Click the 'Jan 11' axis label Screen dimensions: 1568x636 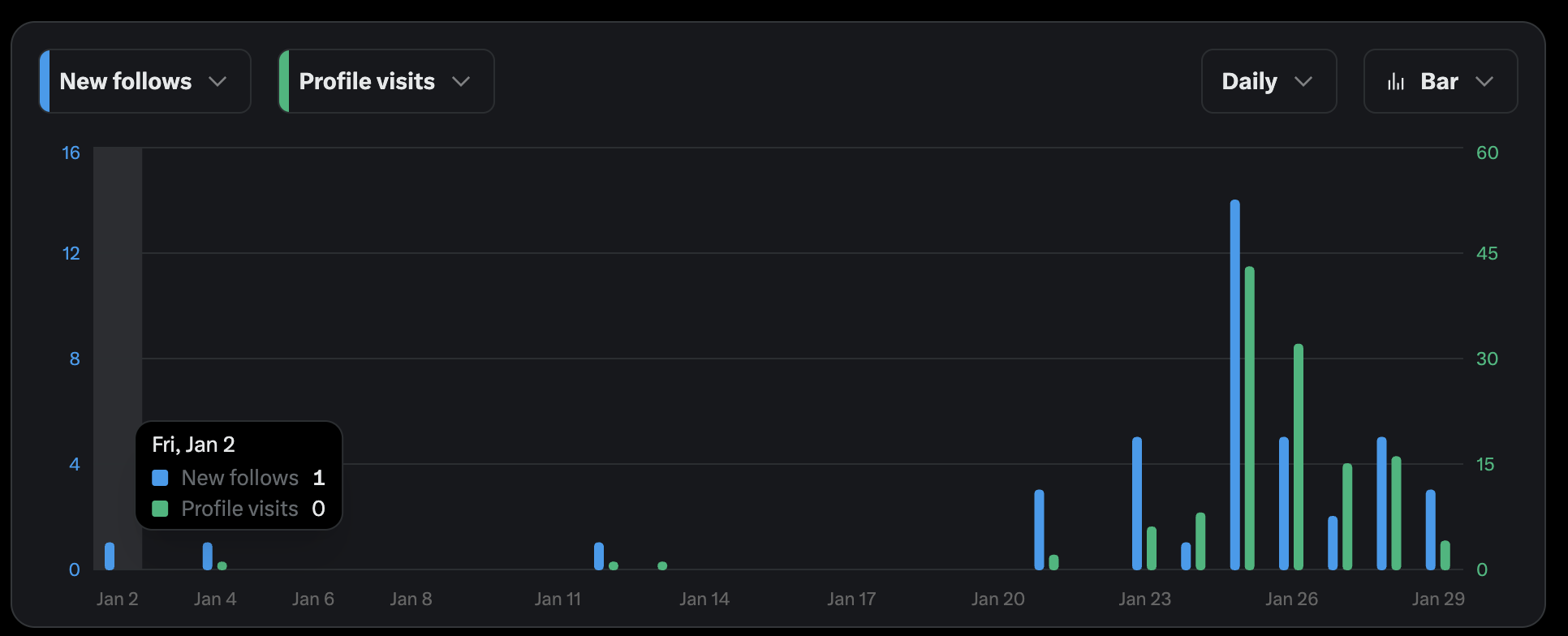pyautogui.click(x=558, y=599)
